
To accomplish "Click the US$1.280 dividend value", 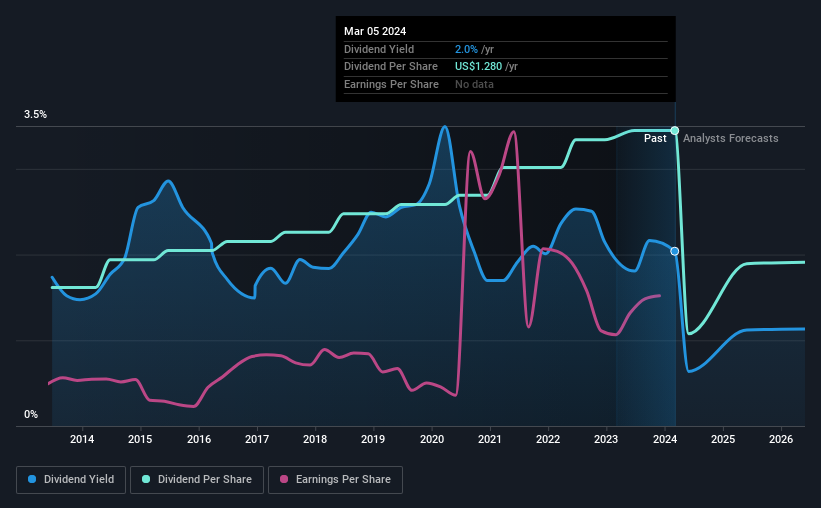I will (x=478, y=67).
